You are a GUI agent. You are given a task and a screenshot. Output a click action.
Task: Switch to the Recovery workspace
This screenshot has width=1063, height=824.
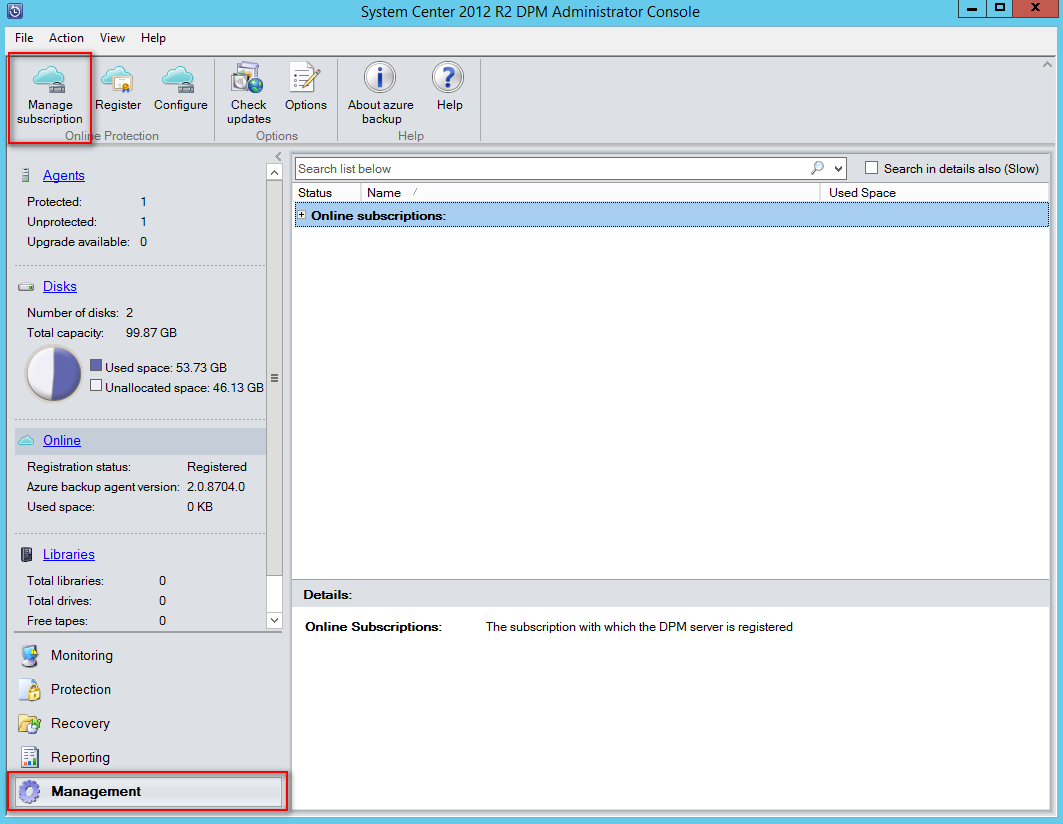point(148,724)
